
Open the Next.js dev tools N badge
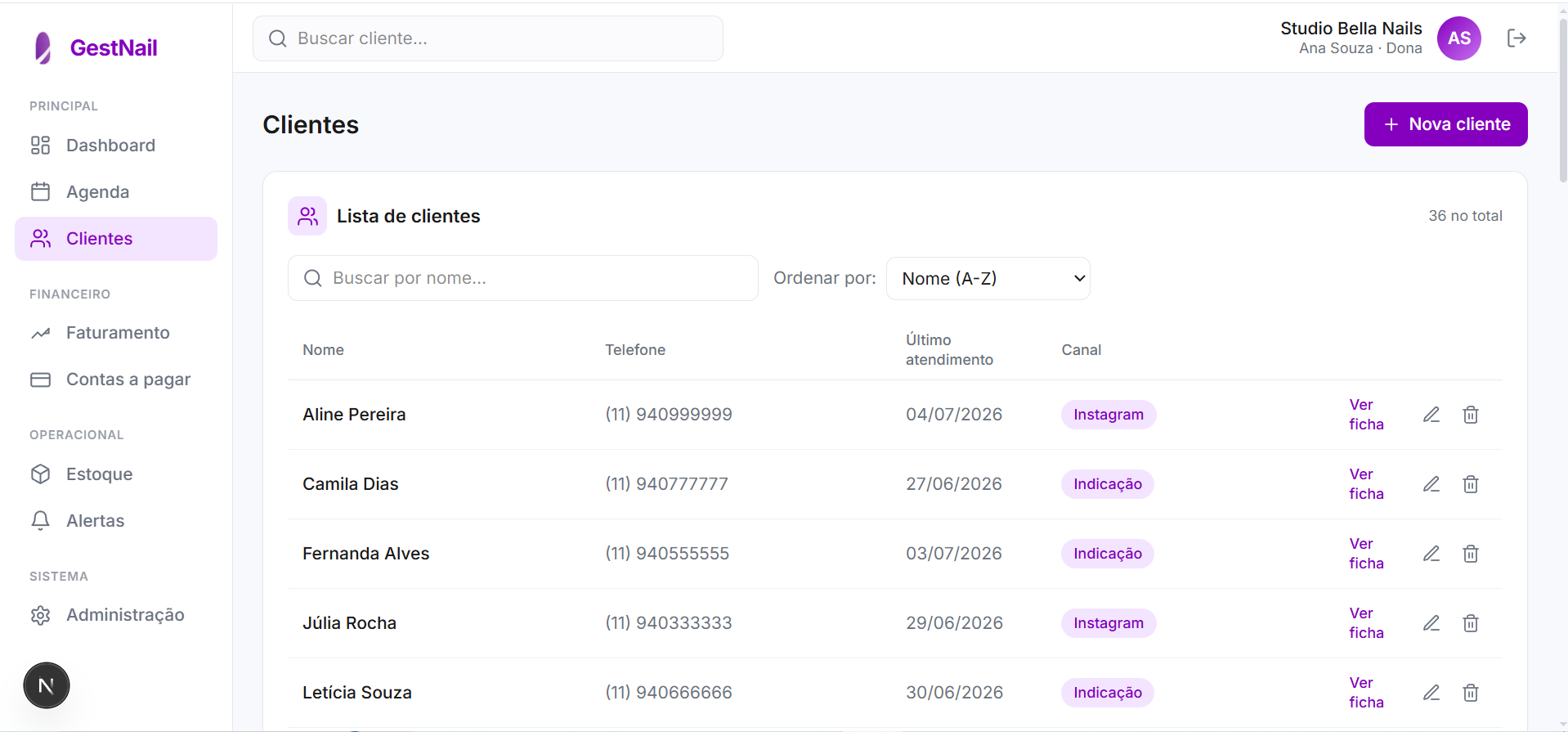[47, 685]
